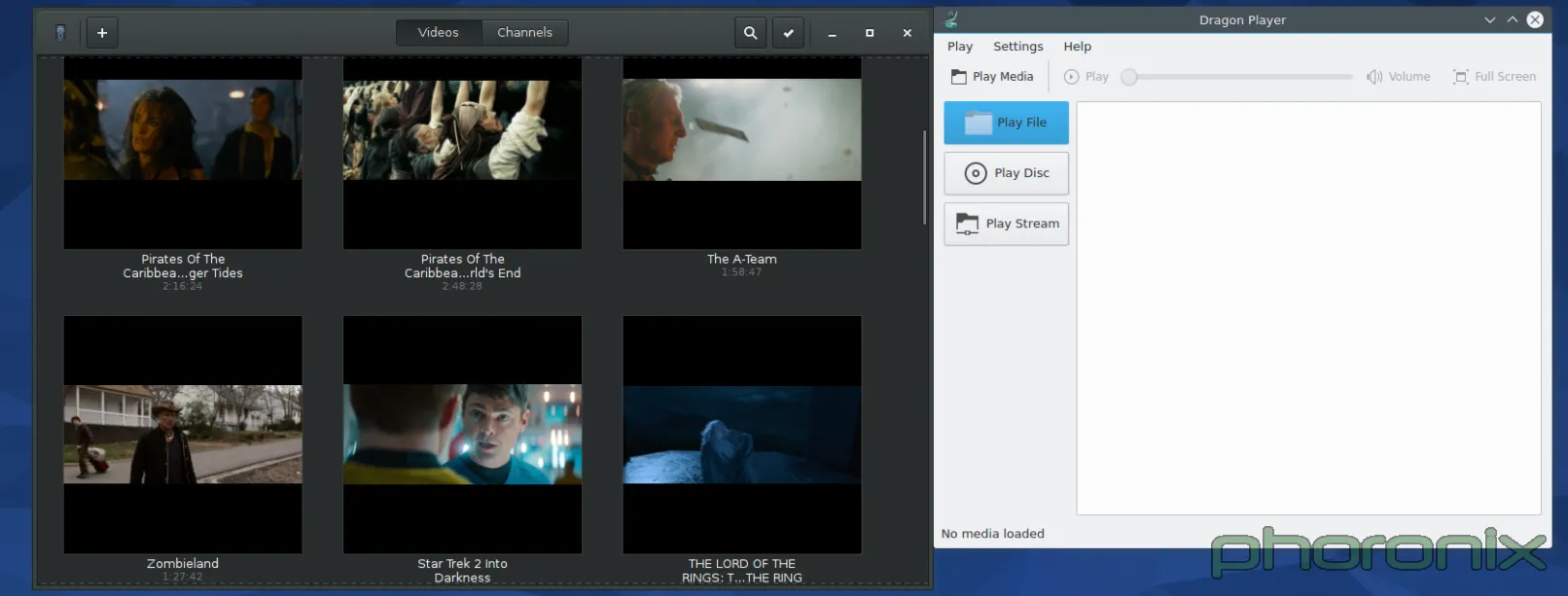Screen dimensions: 1568x596
Task: Click the Volume speaker icon
Action: point(1374,77)
